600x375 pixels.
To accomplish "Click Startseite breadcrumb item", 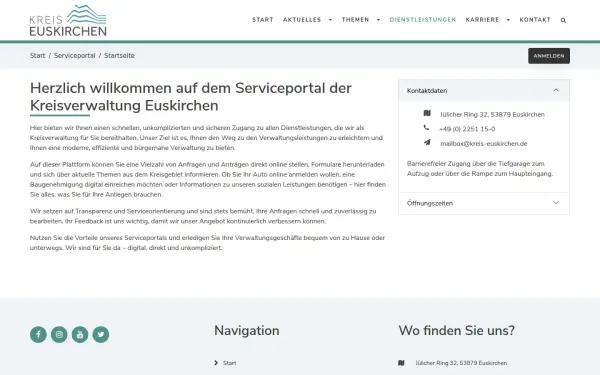I will point(119,55).
